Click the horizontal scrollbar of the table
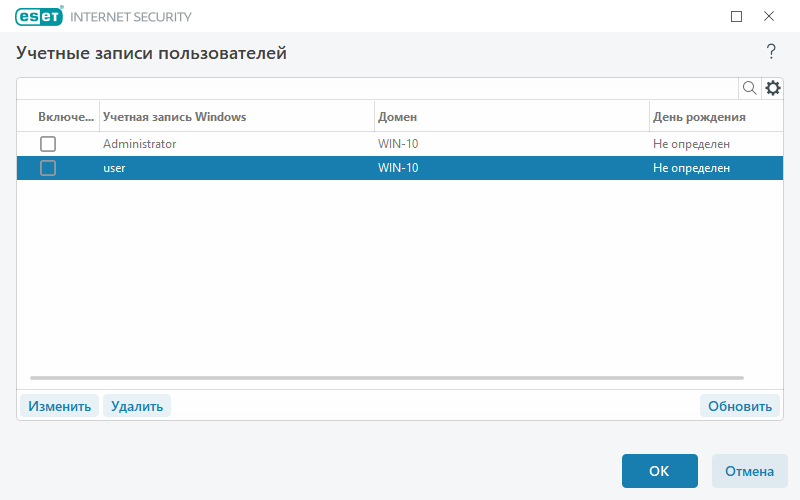Image resolution: width=800 pixels, height=500 pixels. pyautogui.click(x=387, y=378)
